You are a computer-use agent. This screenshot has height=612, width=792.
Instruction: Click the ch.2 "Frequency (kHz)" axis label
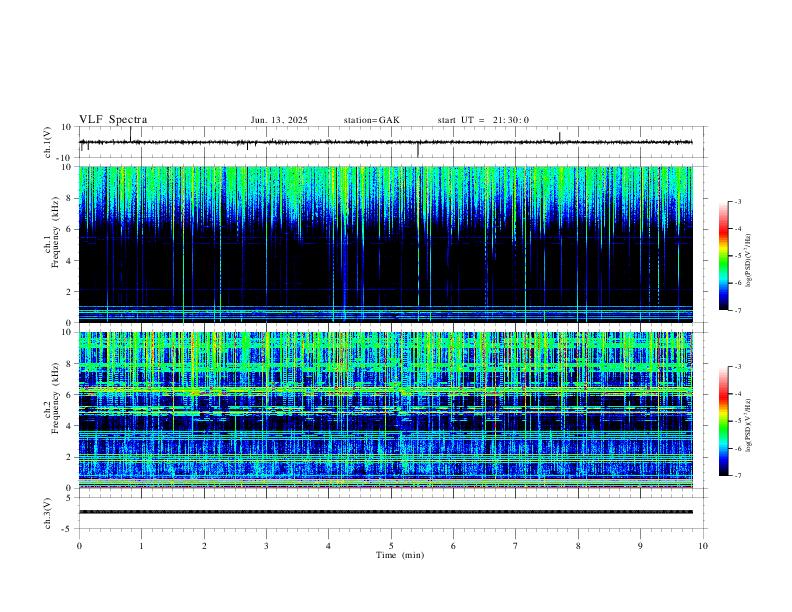tap(56, 397)
